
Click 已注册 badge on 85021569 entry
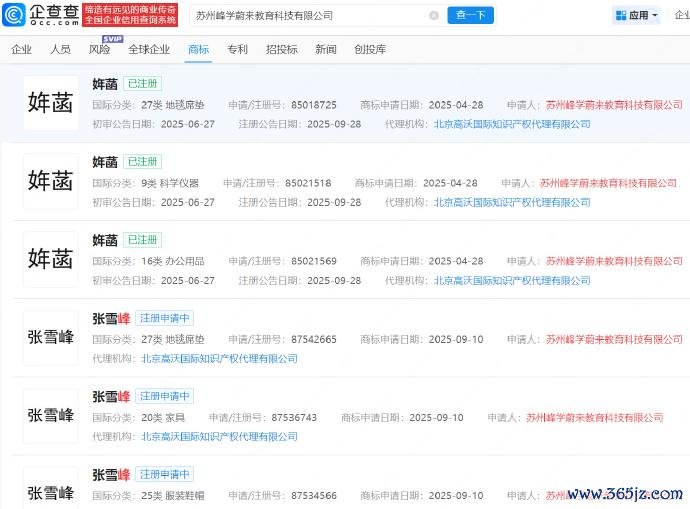coord(143,240)
